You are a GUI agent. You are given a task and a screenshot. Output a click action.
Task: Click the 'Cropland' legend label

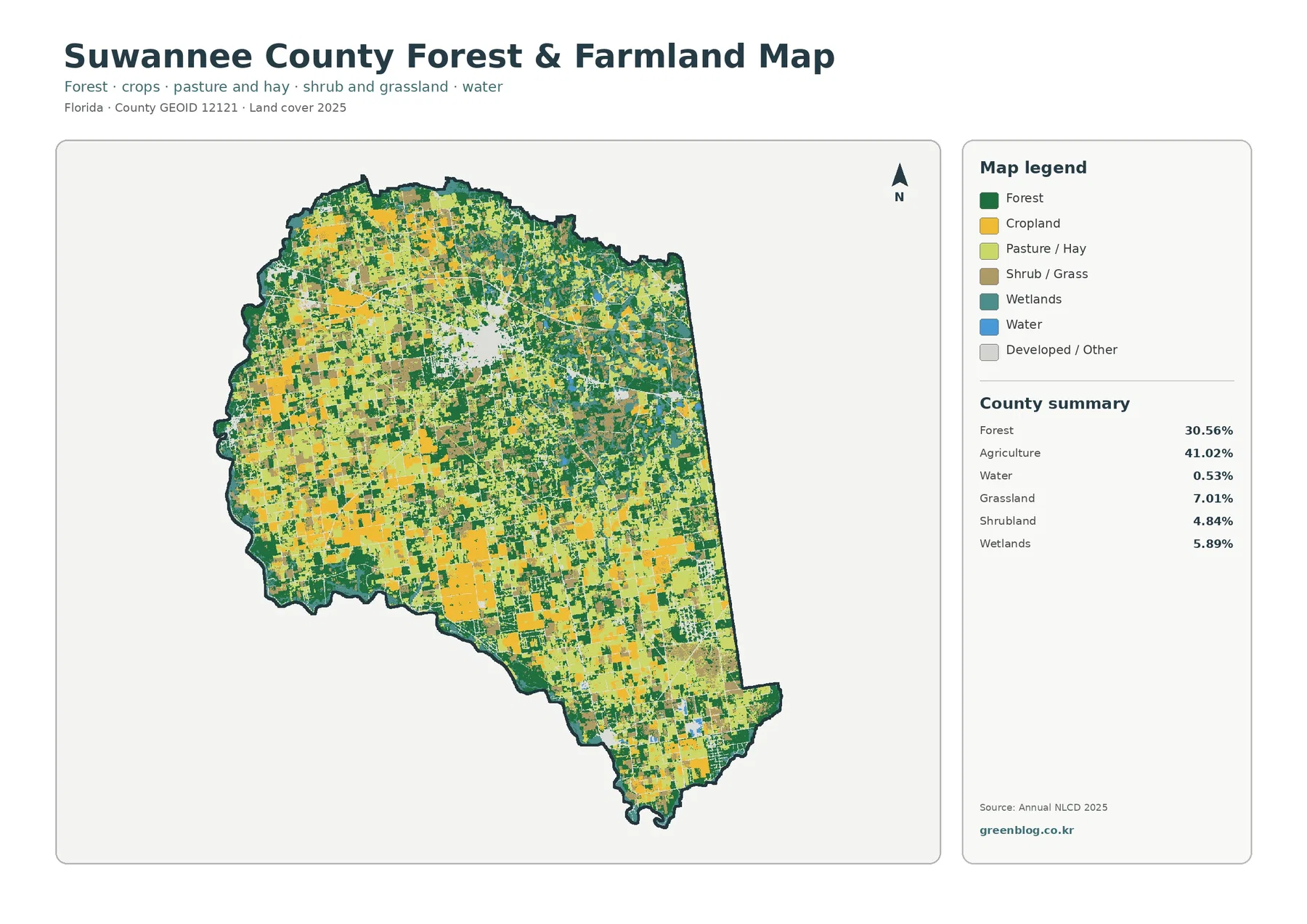tap(1033, 224)
